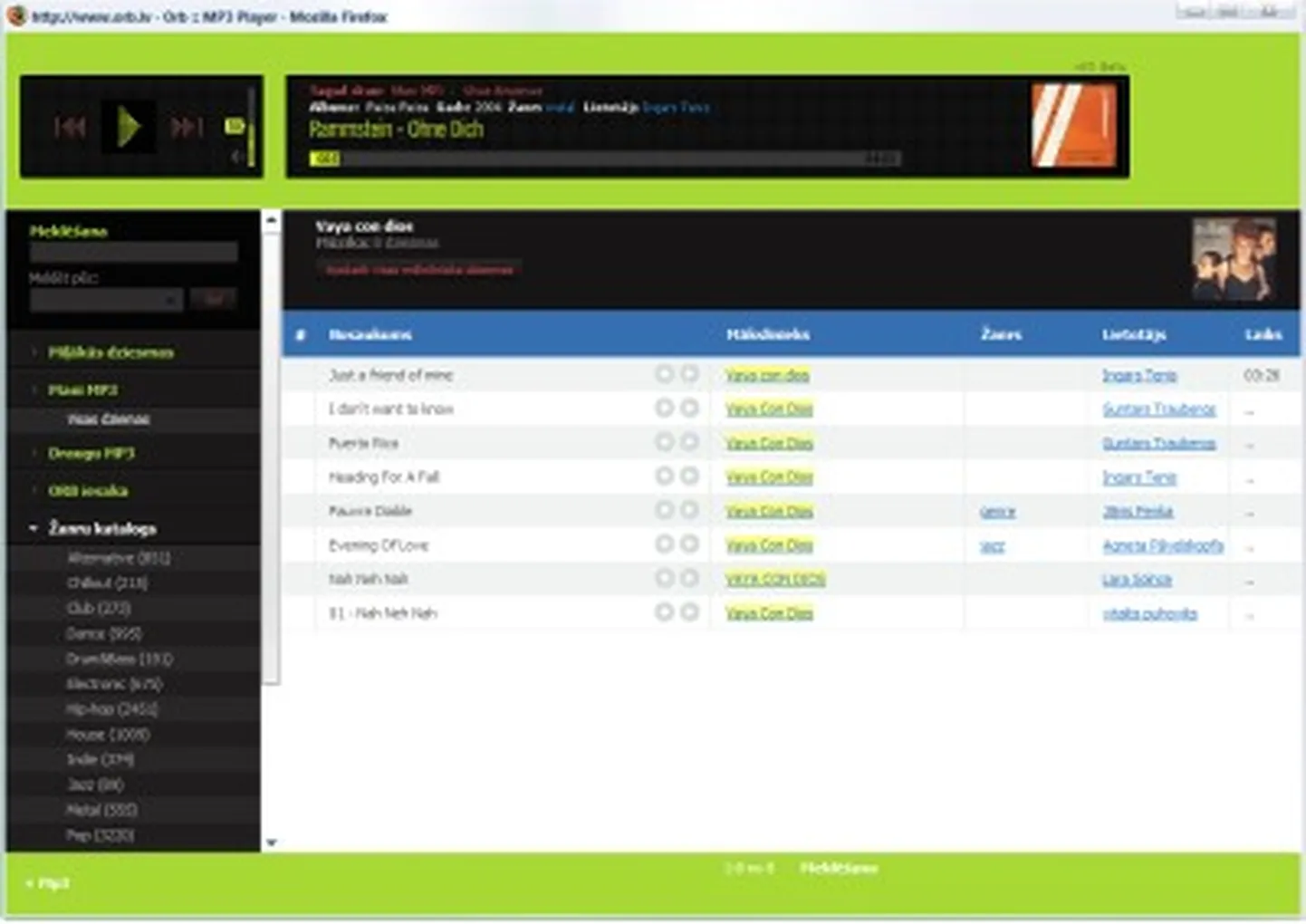Open the House genre in catalogue
The image size is (1306, 924).
(x=108, y=735)
